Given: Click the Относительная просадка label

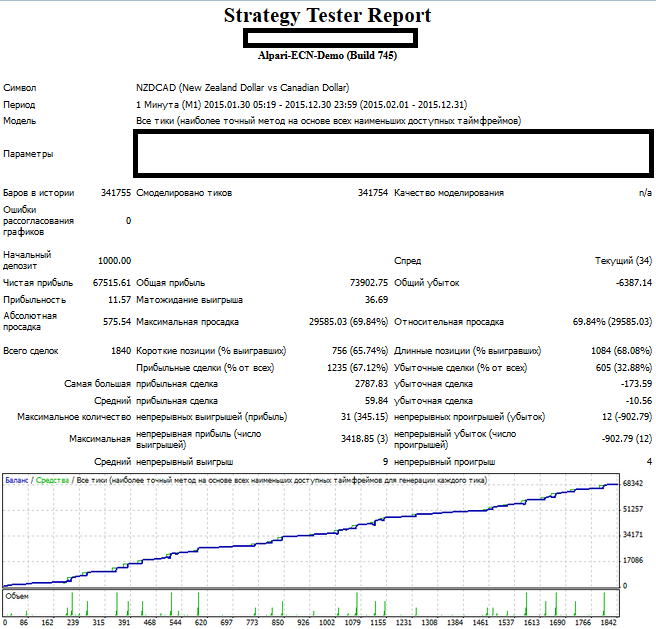Looking at the screenshot, I should point(449,322).
